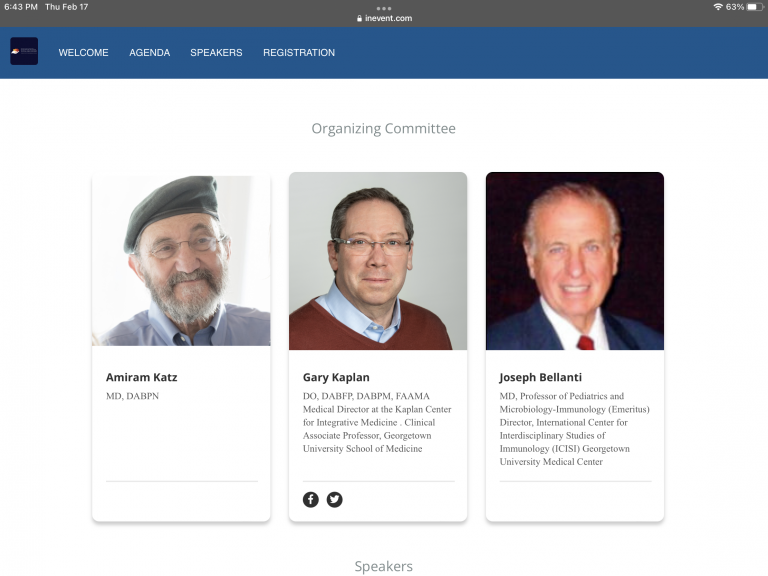768x576 pixels.
Task: Select Gary Kaplan's profile photo
Action: pyautogui.click(x=378, y=261)
